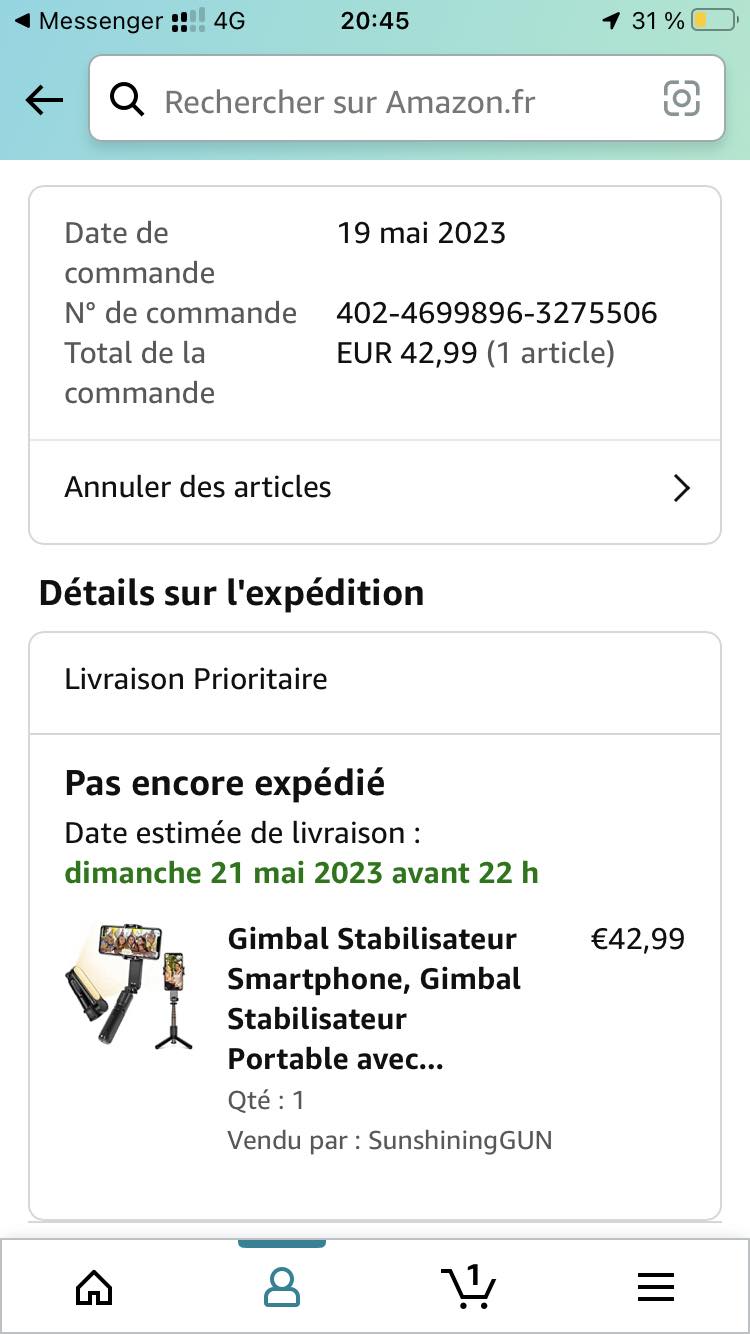Tap the estimated delivery date in green
Image resolution: width=750 pixels, height=1334 pixels.
click(302, 872)
